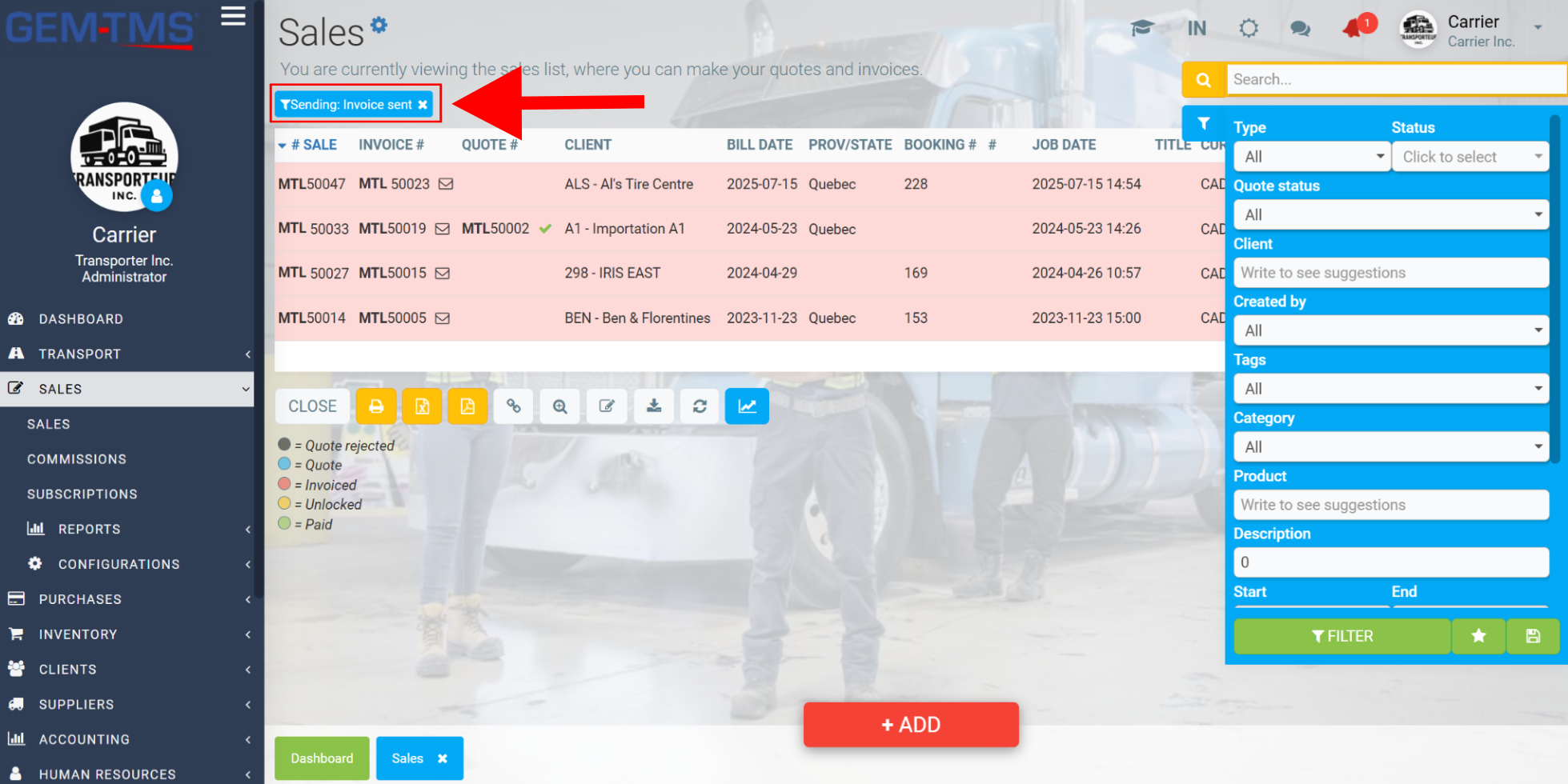Switch to the Dashboard tab
1568x784 pixels.
pyautogui.click(x=322, y=758)
